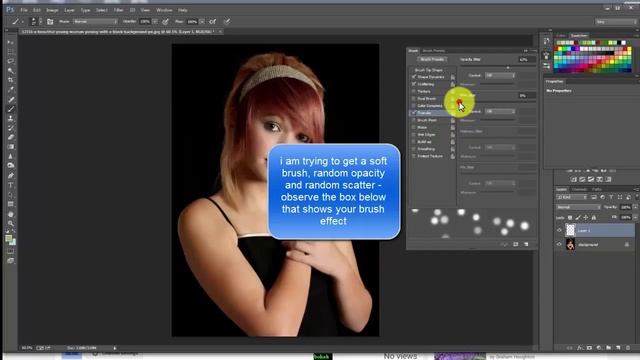Select the Dodge tool
Viewport: 640px width, 360px height.
(11, 165)
